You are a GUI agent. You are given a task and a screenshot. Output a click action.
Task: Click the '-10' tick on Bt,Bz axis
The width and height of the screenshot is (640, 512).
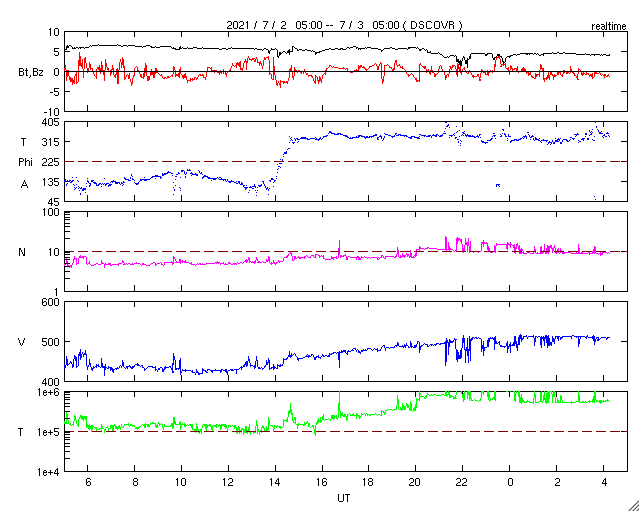[51, 112]
